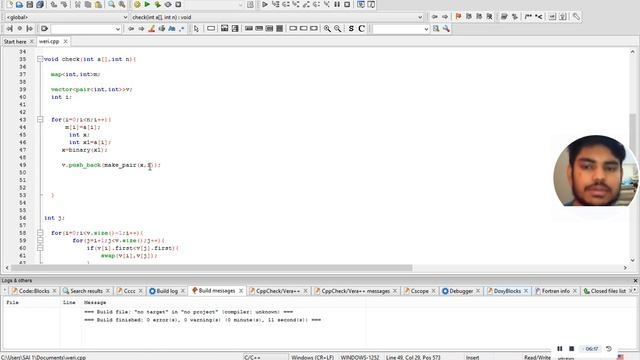Open the search text combo box dropdown
Viewport: 640px width, 360px height.
118,29
